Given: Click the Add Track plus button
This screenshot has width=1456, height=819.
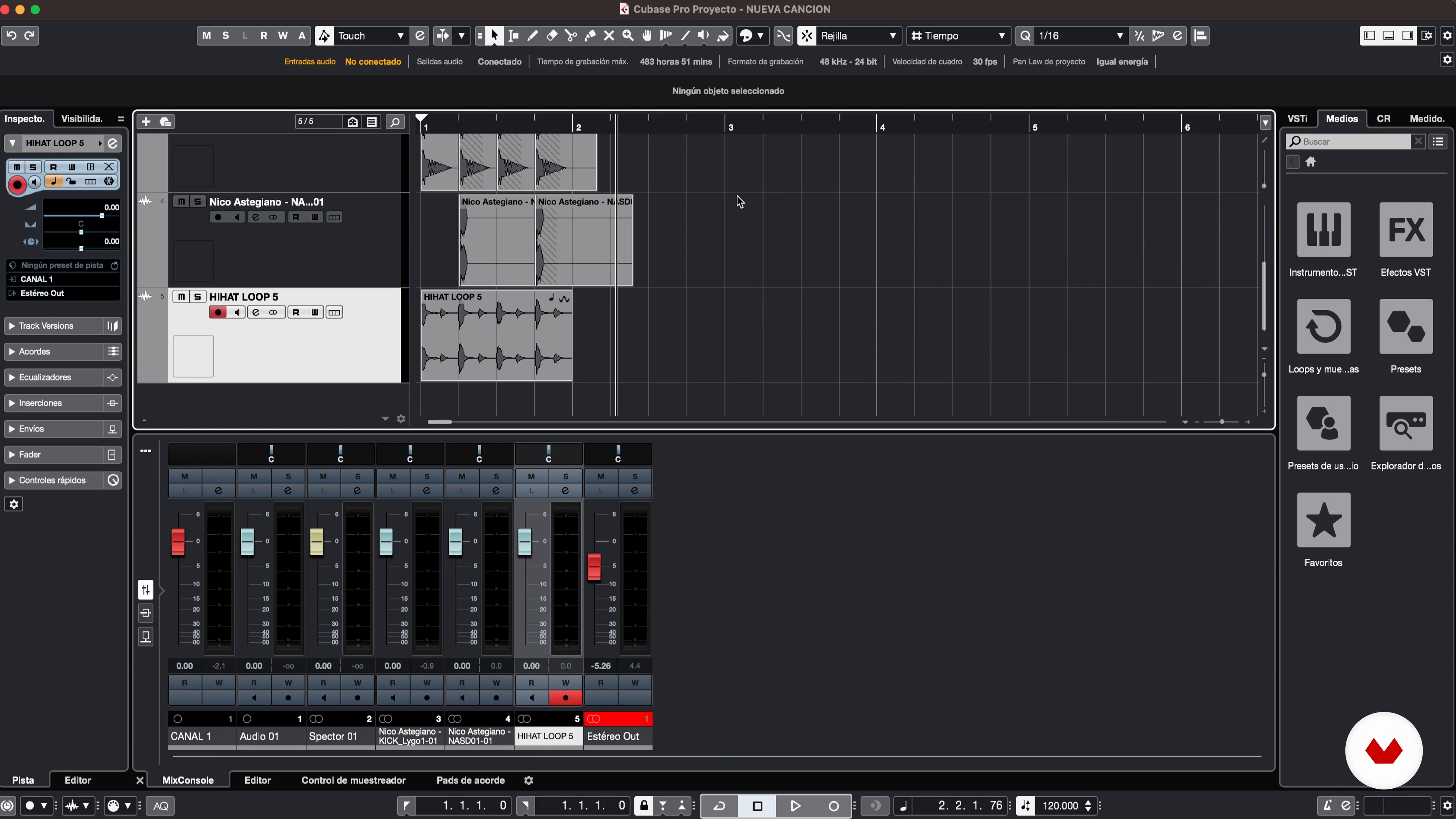Looking at the screenshot, I should 146,121.
